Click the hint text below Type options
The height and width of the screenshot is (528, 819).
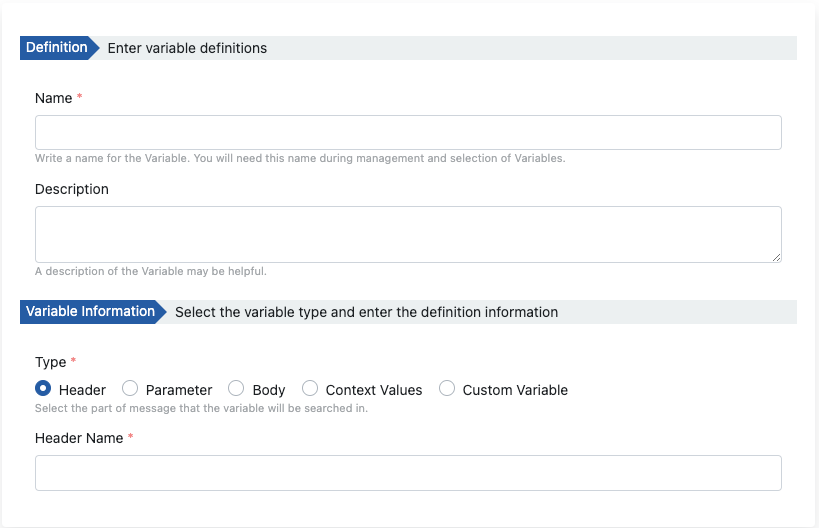(x=201, y=408)
